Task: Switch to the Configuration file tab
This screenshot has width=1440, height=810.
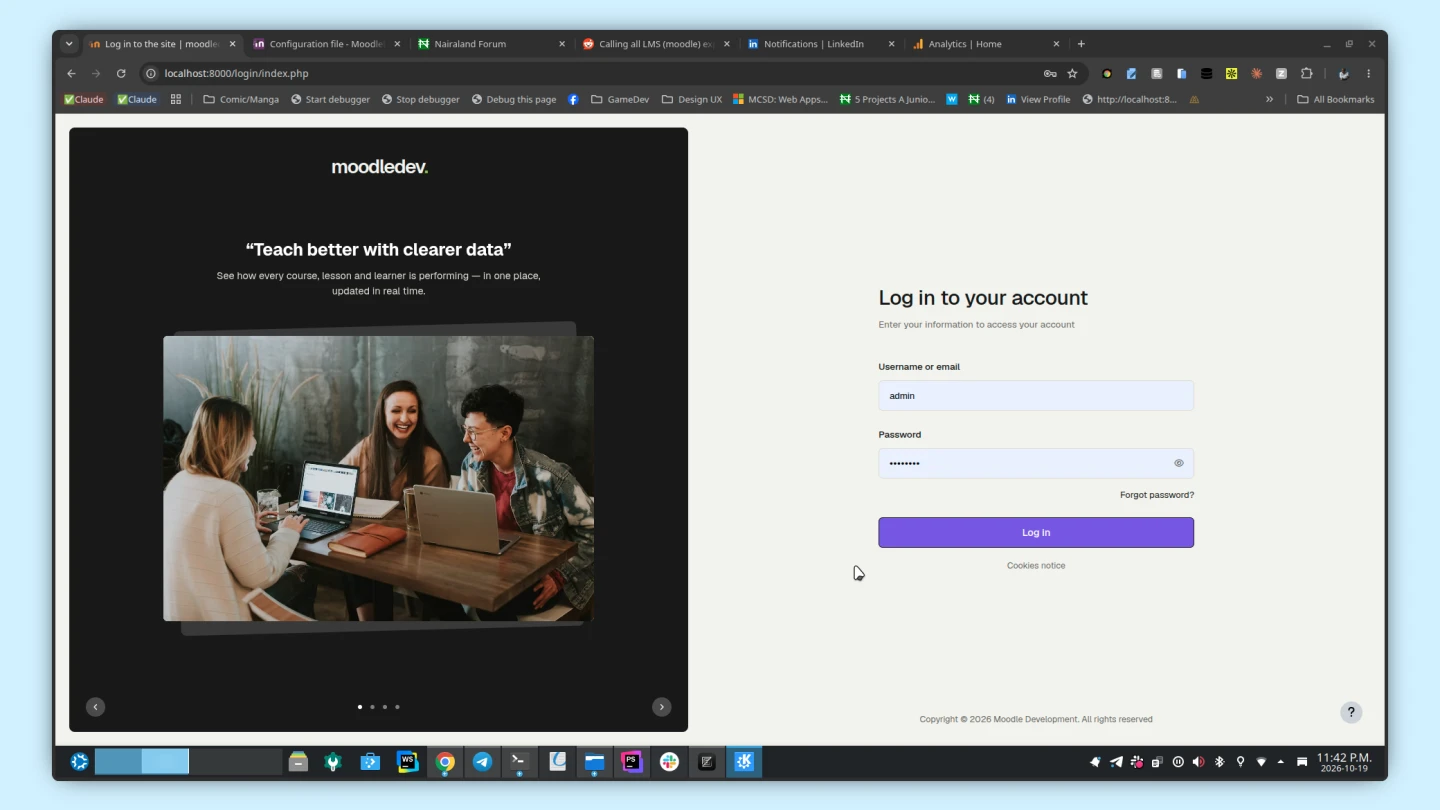Action: (325, 44)
